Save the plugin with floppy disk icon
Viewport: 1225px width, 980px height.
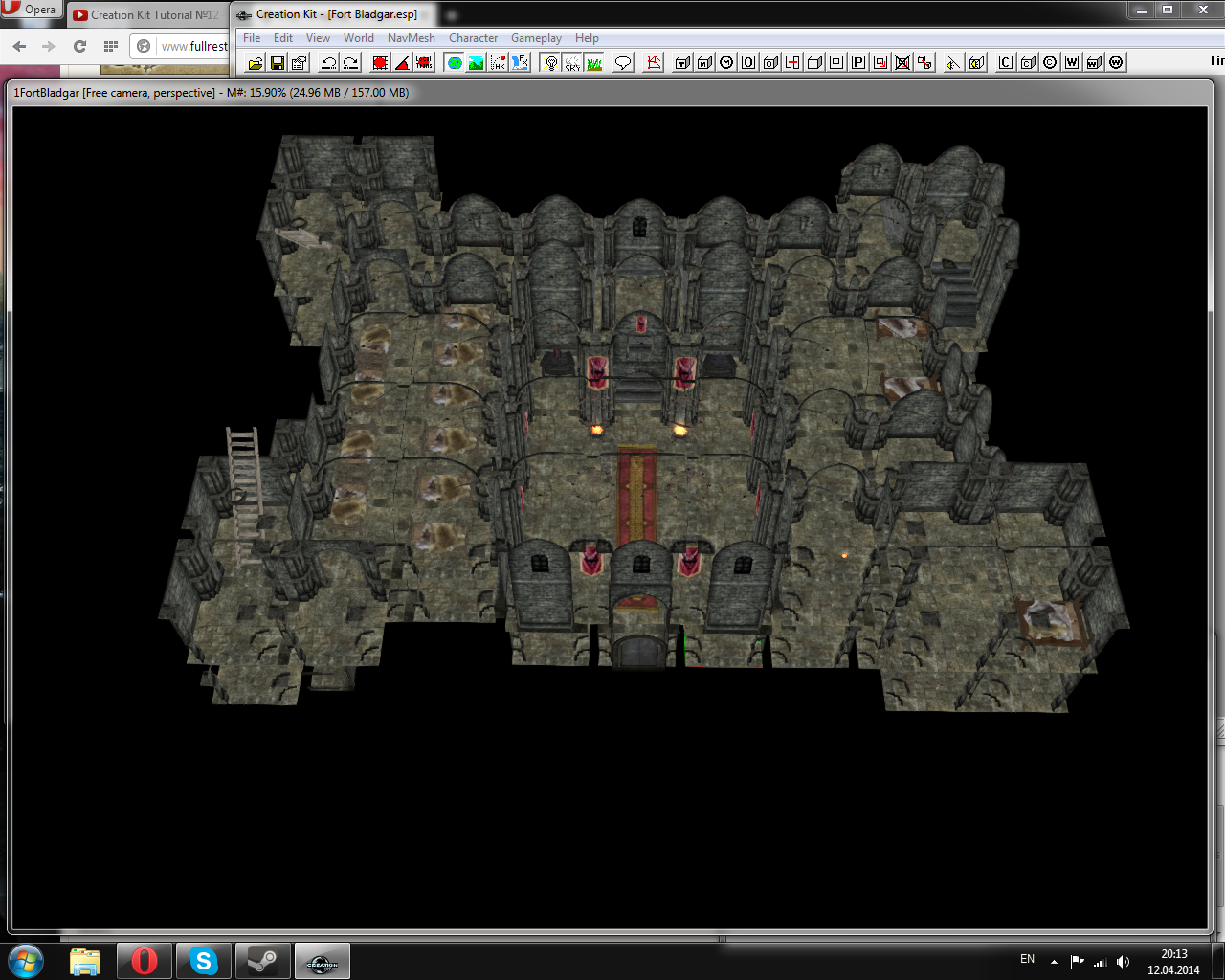click(x=277, y=62)
